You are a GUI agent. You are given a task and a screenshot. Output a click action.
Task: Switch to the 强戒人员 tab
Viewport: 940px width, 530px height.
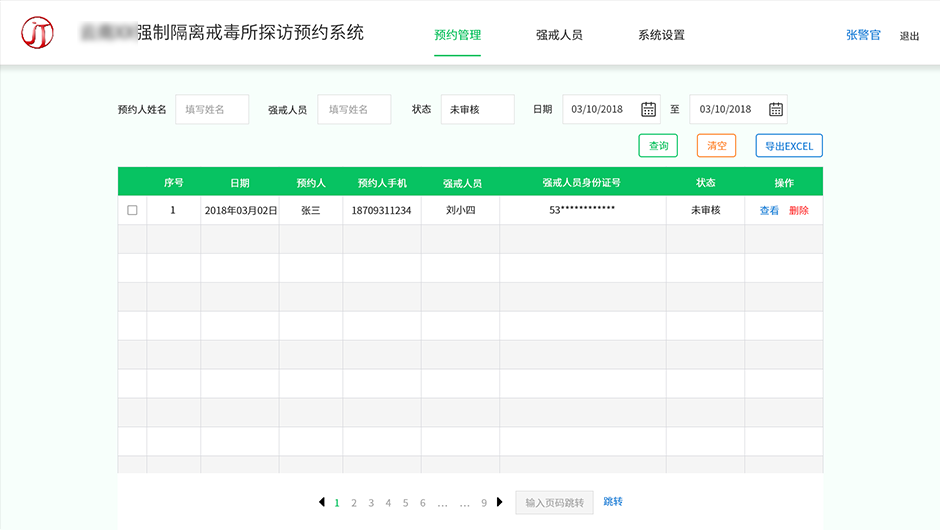559,35
